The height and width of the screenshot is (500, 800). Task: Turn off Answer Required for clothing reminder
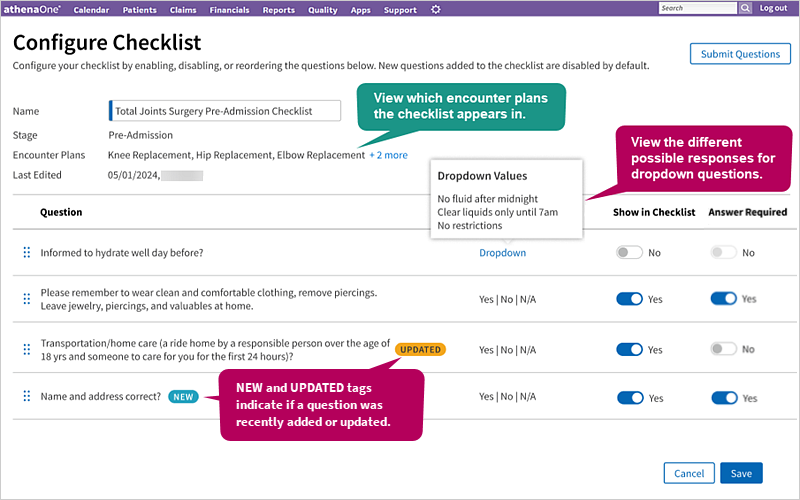[x=723, y=298]
